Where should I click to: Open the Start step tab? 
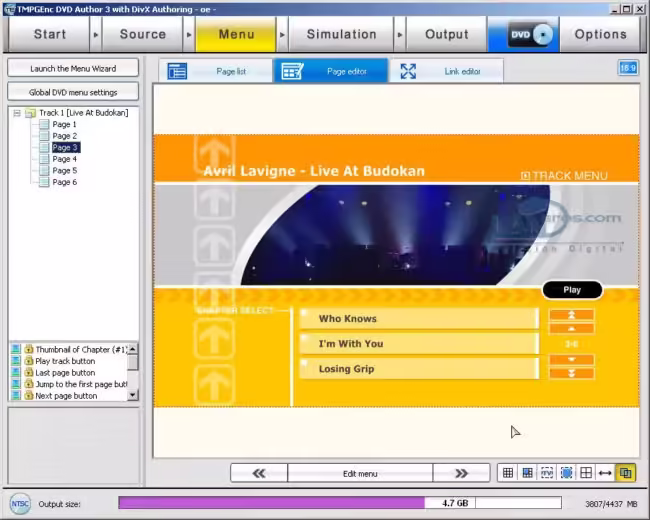click(49, 34)
